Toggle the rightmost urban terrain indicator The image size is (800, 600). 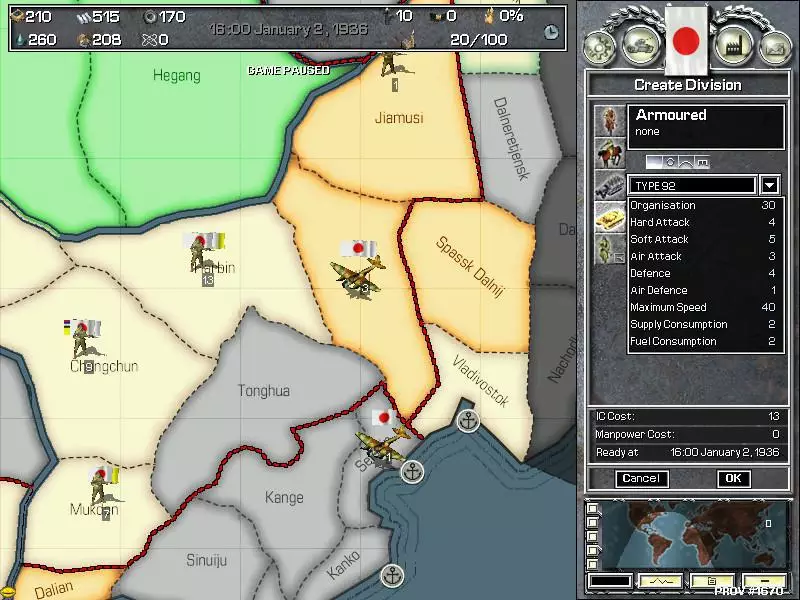[x=703, y=161]
